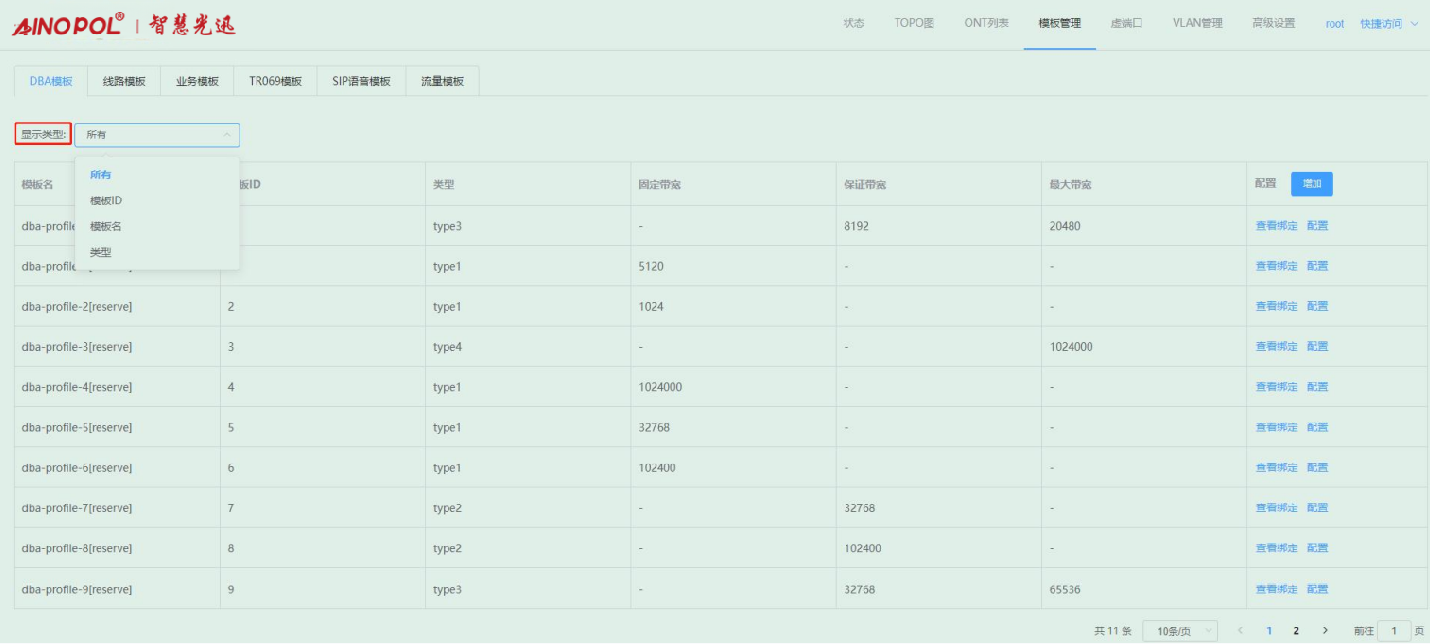Open the 流量模板 tab
The height and width of the screenshot is (644, 1430).
pyautogui.click(x=442, y=82)
